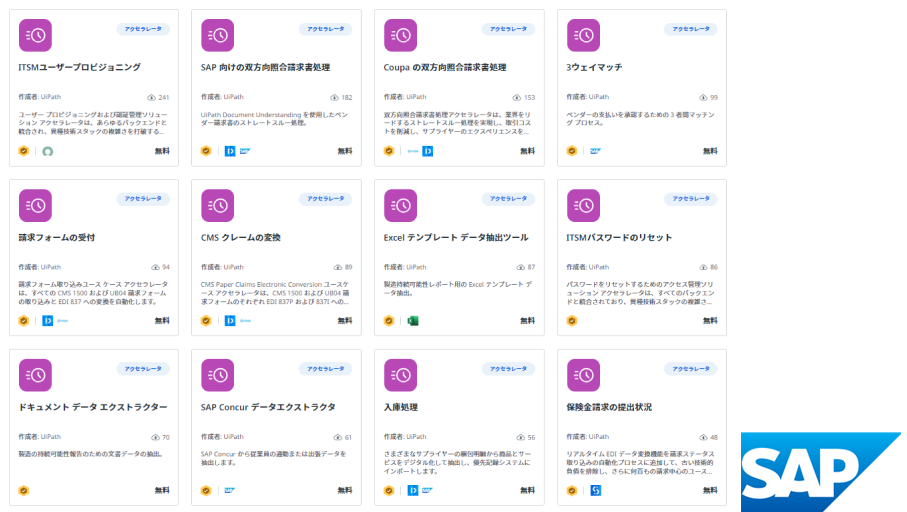Click the アクセラレータ tag on ITSMパスワードのリセット card
The height and width of the screenshot is (512, 907).
coord(691,198)
